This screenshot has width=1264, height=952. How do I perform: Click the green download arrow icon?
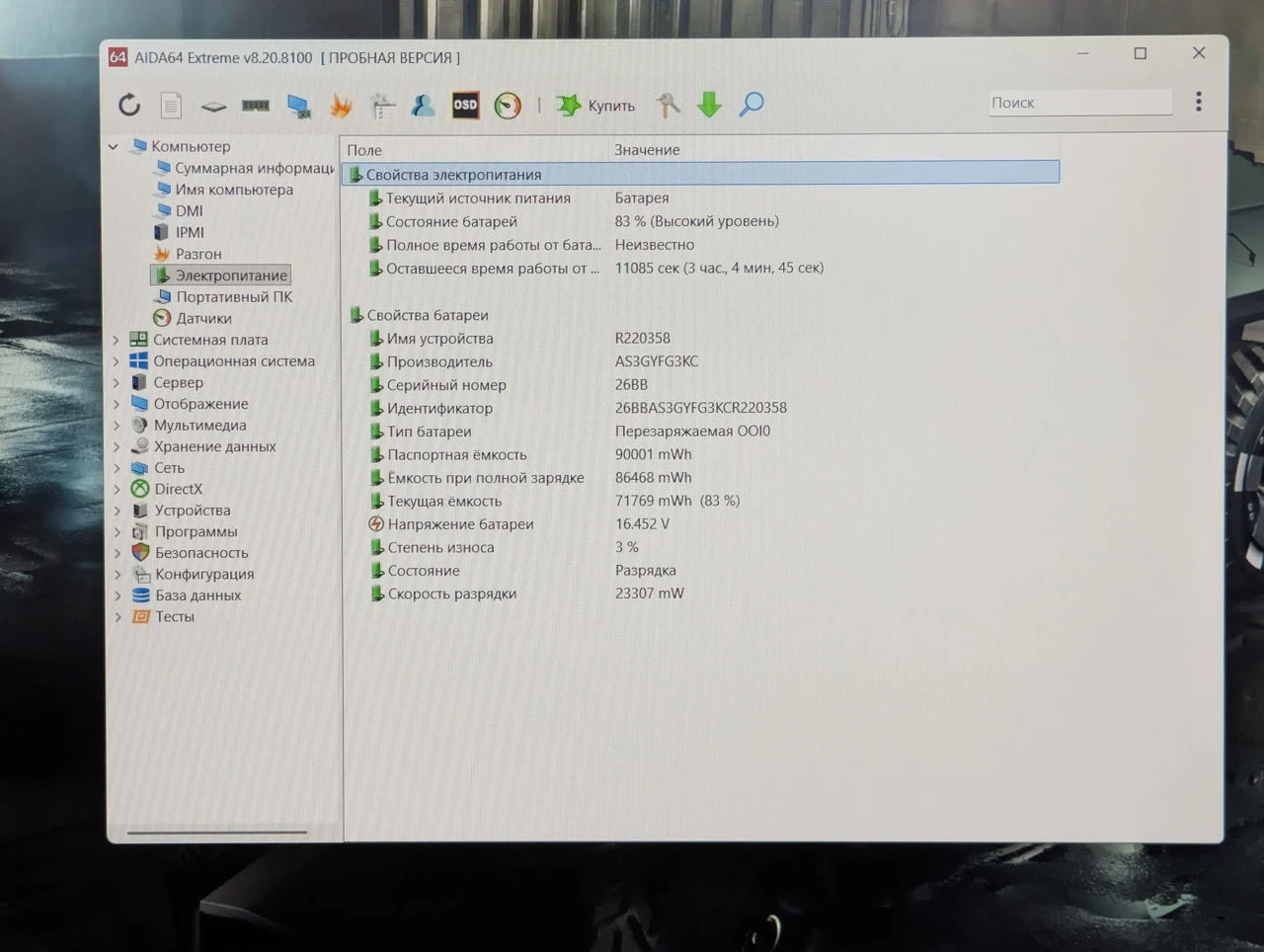point(709,105)
